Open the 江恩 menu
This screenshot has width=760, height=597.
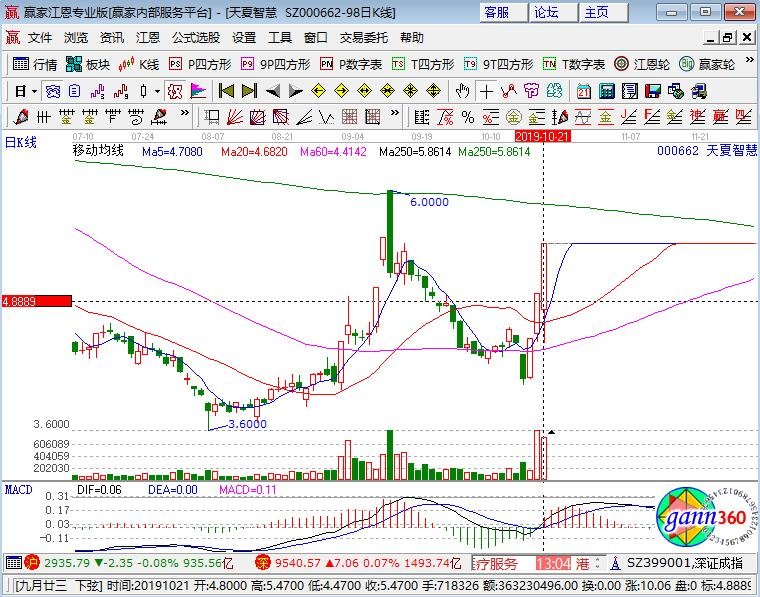tap(148, 38)
